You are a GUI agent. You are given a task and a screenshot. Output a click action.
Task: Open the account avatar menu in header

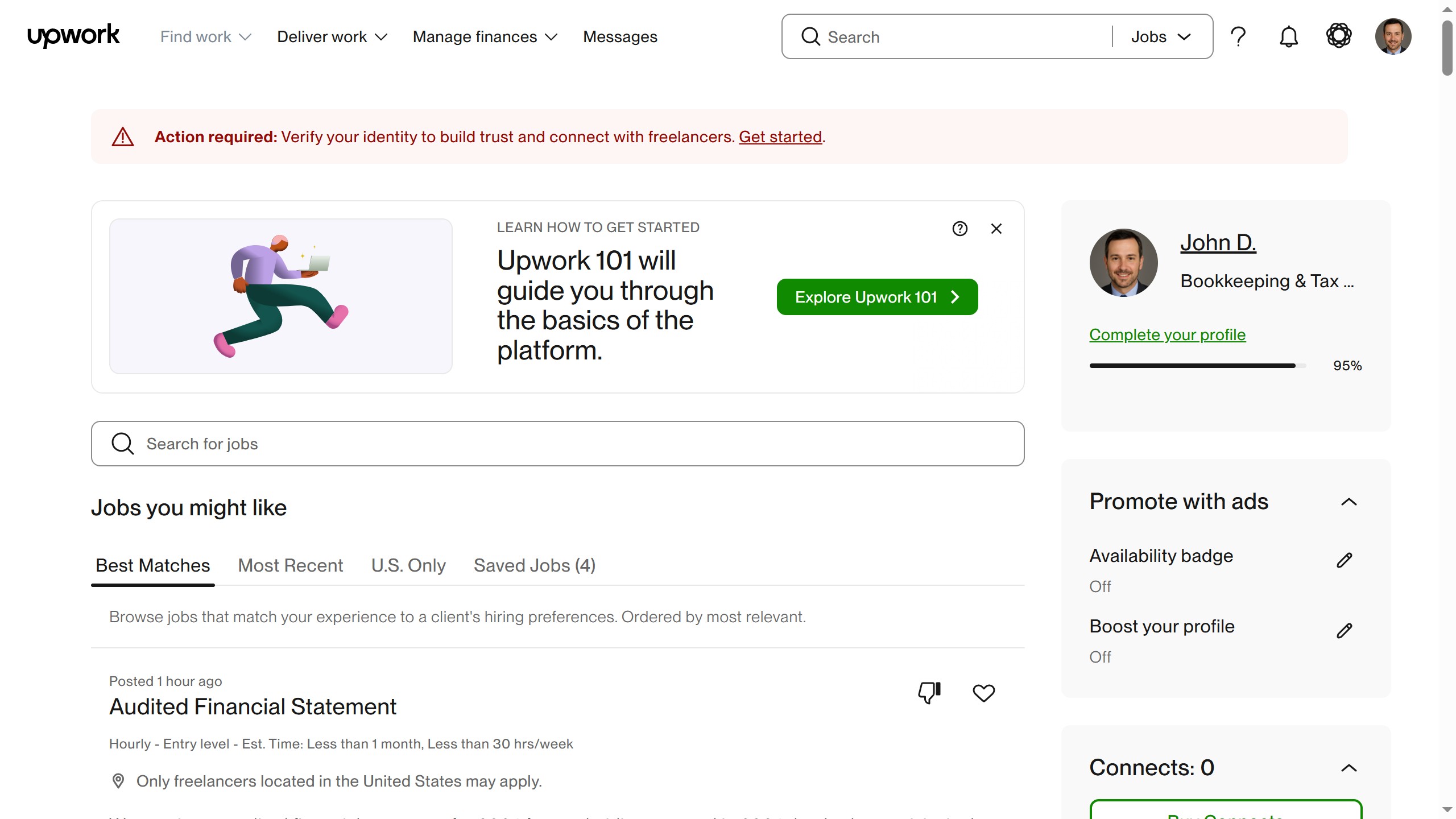point(1393,36)
